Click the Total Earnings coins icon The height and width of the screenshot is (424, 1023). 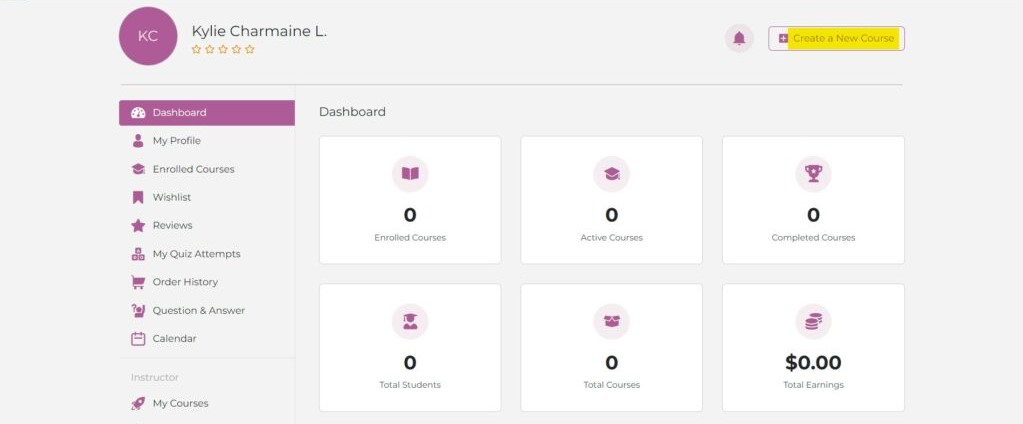click(x=813, y=321)
